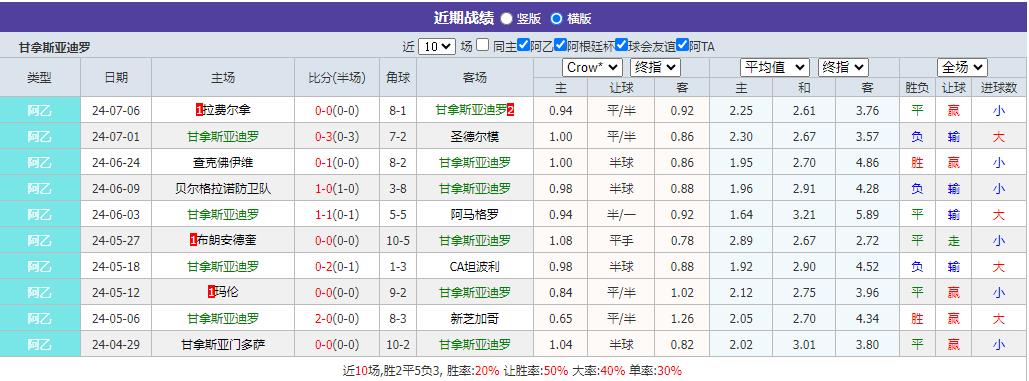Click away odds 1.26 on 24-05-06 row
The height and width of the screenshot is (381, 1029).
coord(682,319)
